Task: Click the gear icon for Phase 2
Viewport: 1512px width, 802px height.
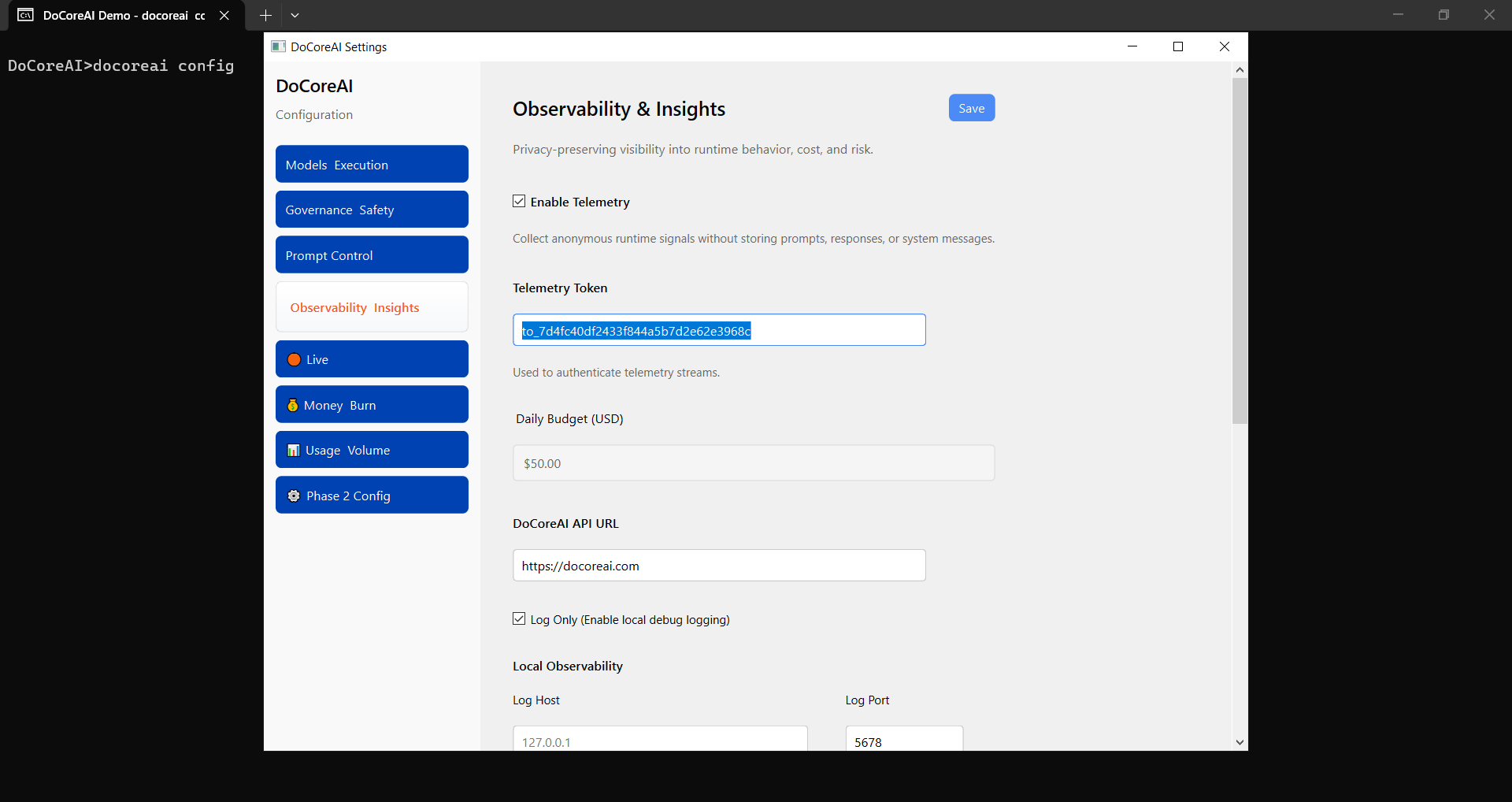Action: click(x=294, y=496)
